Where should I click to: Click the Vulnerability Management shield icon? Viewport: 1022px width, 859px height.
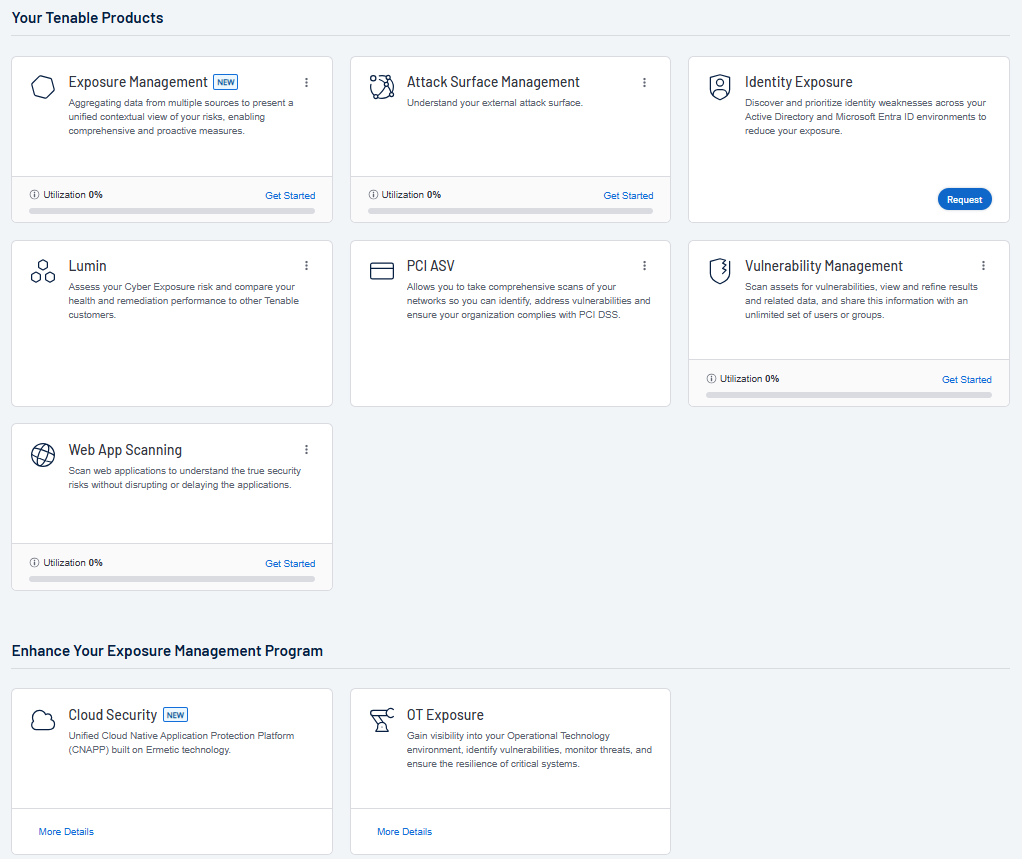[720, 271]
